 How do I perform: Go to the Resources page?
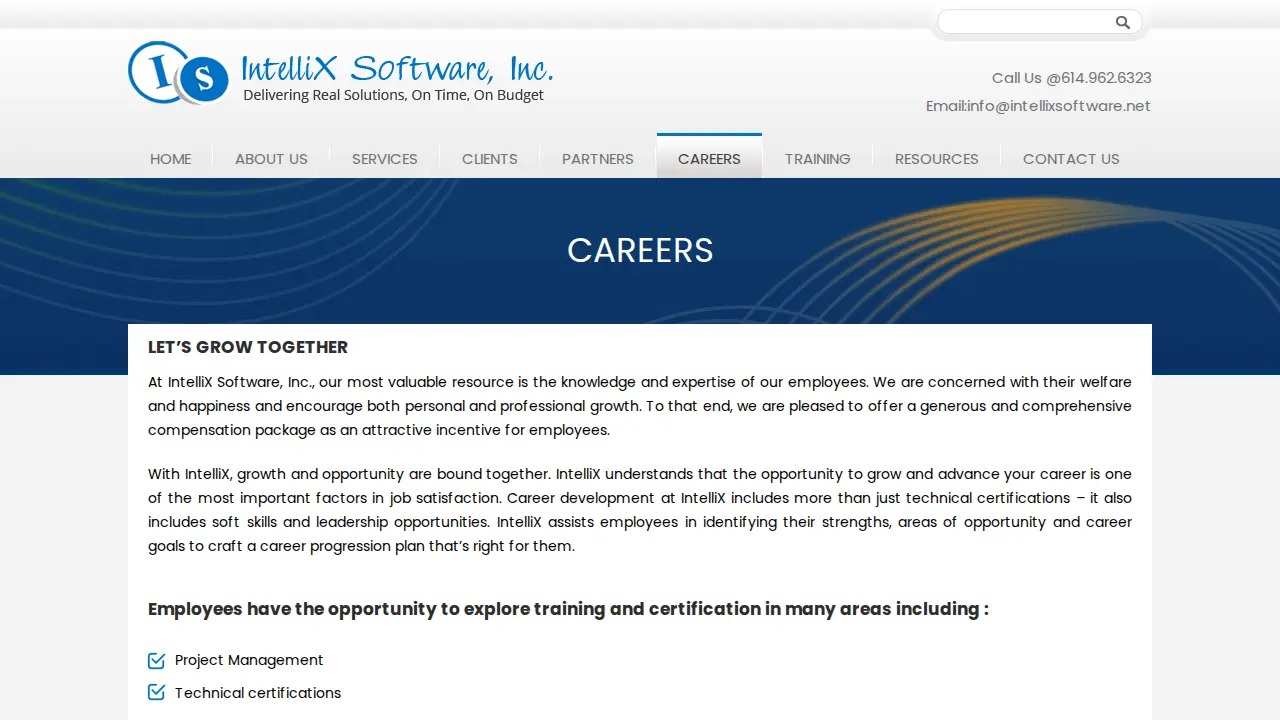pyautogui.click(x=937, y=159)
